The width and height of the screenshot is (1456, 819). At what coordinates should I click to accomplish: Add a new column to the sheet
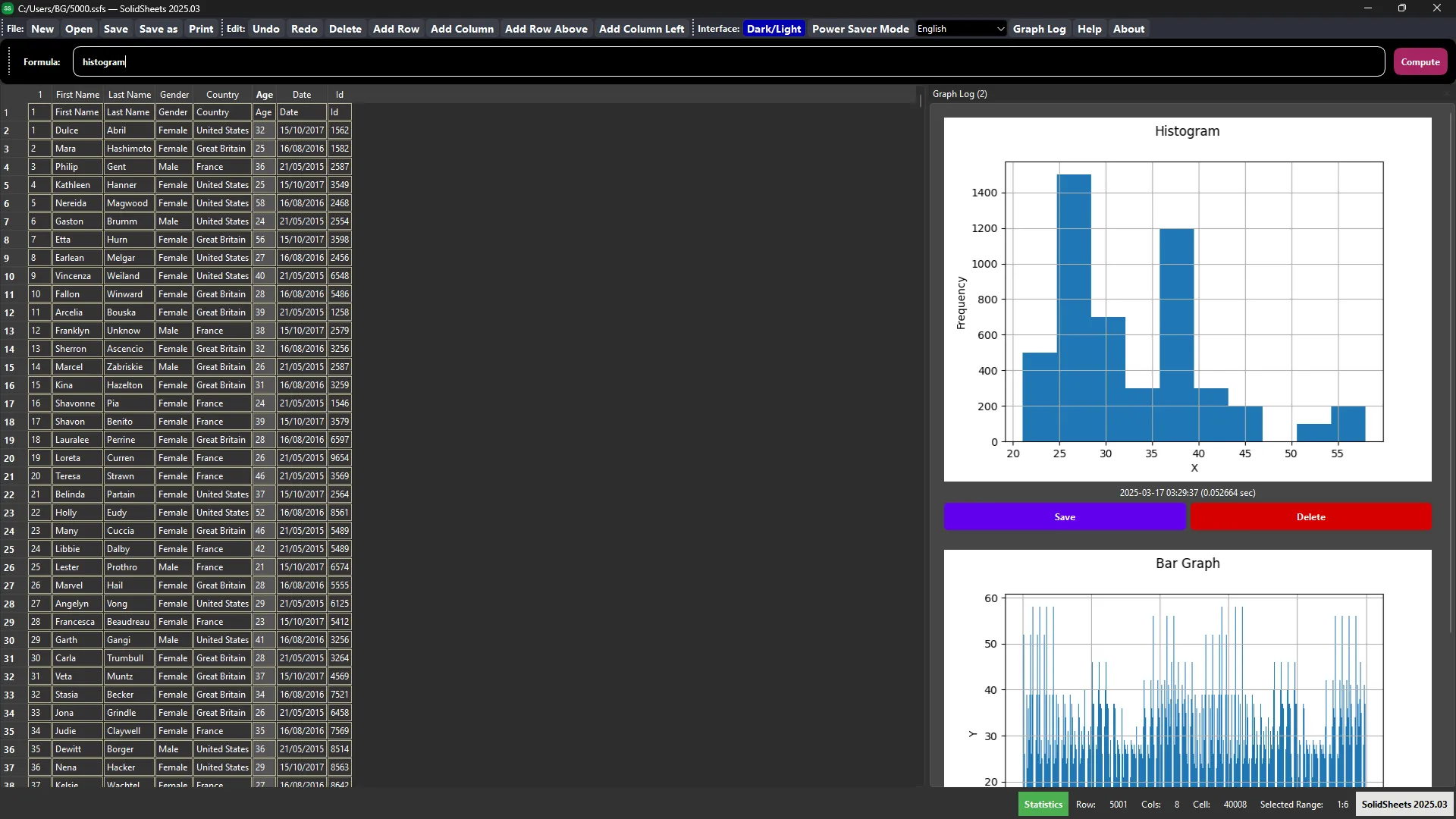[462, 29]
